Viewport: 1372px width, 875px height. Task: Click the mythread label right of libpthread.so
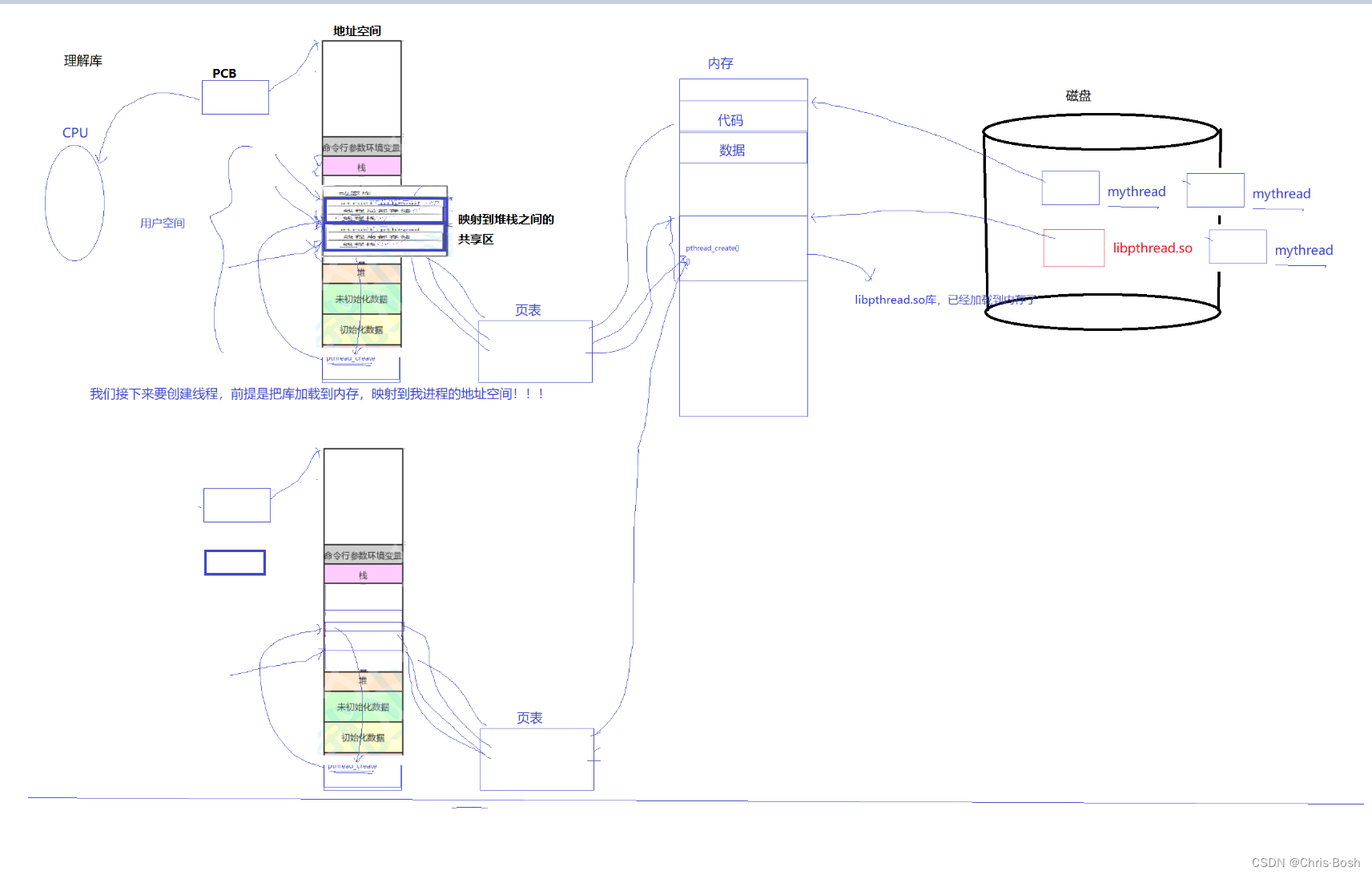[1304, 251]
